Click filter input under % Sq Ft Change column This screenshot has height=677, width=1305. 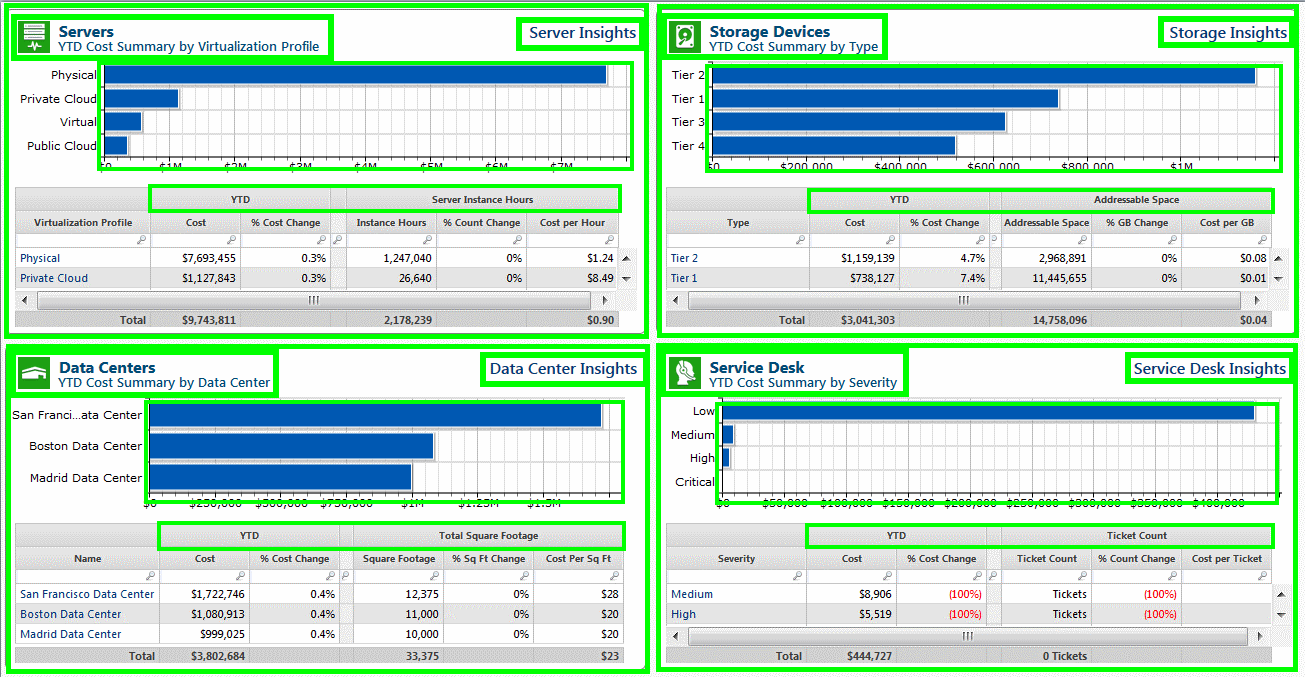[x=487, y=576]
